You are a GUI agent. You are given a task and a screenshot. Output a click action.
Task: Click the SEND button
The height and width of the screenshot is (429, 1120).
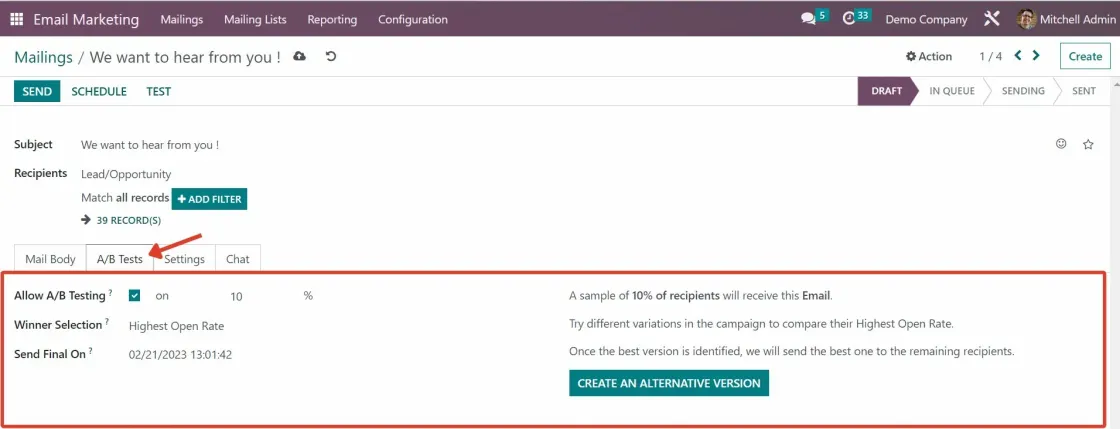click(x=37, y=91)
